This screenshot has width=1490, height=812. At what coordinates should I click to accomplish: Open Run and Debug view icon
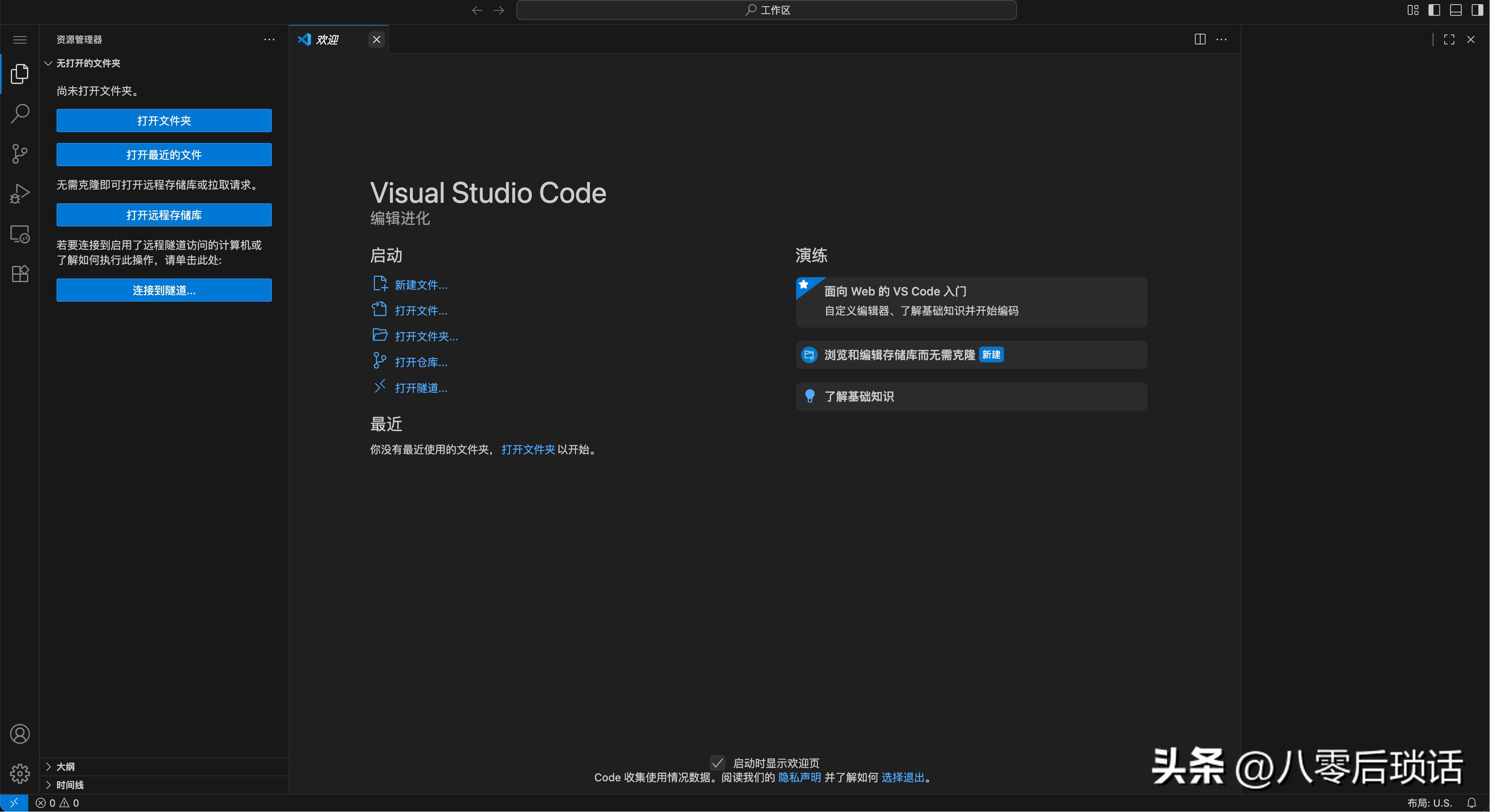point(20,194)
